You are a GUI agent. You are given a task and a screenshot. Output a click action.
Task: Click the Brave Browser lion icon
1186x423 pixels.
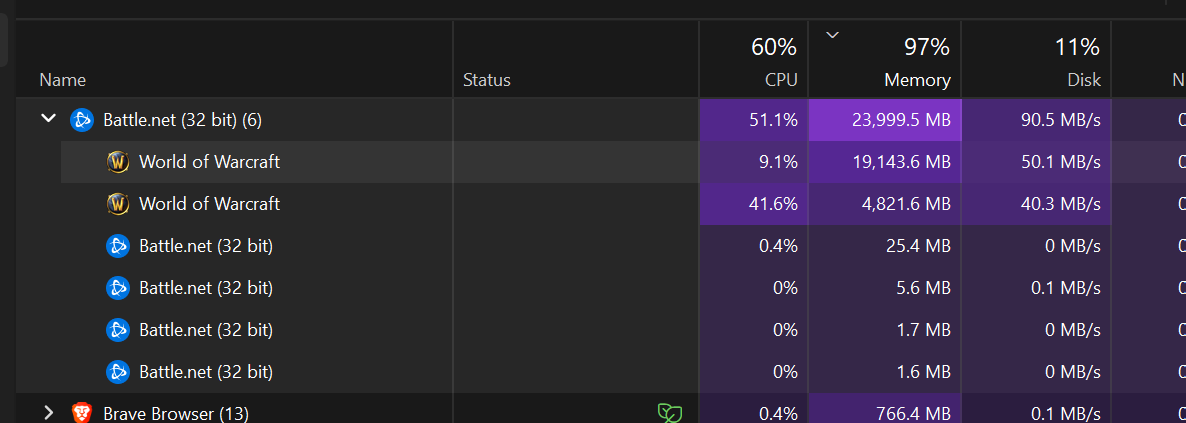[82, 413]
